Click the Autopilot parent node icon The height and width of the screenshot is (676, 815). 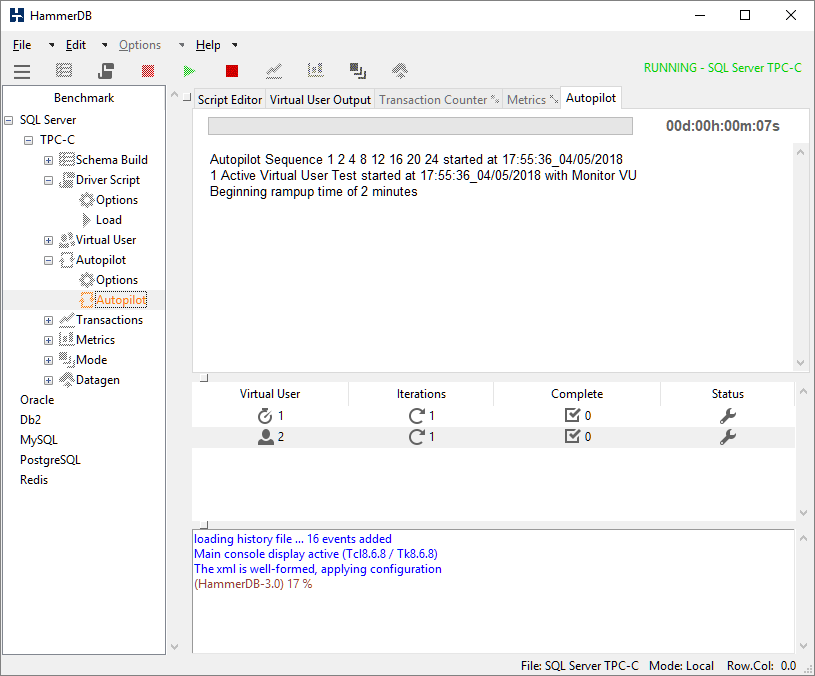(67, 260)
